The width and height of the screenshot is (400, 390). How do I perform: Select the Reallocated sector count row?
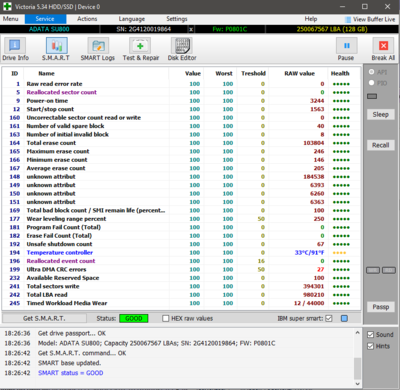click(x=181, y=92)
